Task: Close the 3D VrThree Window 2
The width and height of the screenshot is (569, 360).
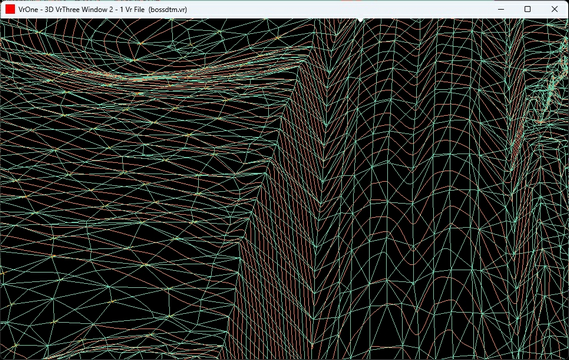Action: [554, 9]
